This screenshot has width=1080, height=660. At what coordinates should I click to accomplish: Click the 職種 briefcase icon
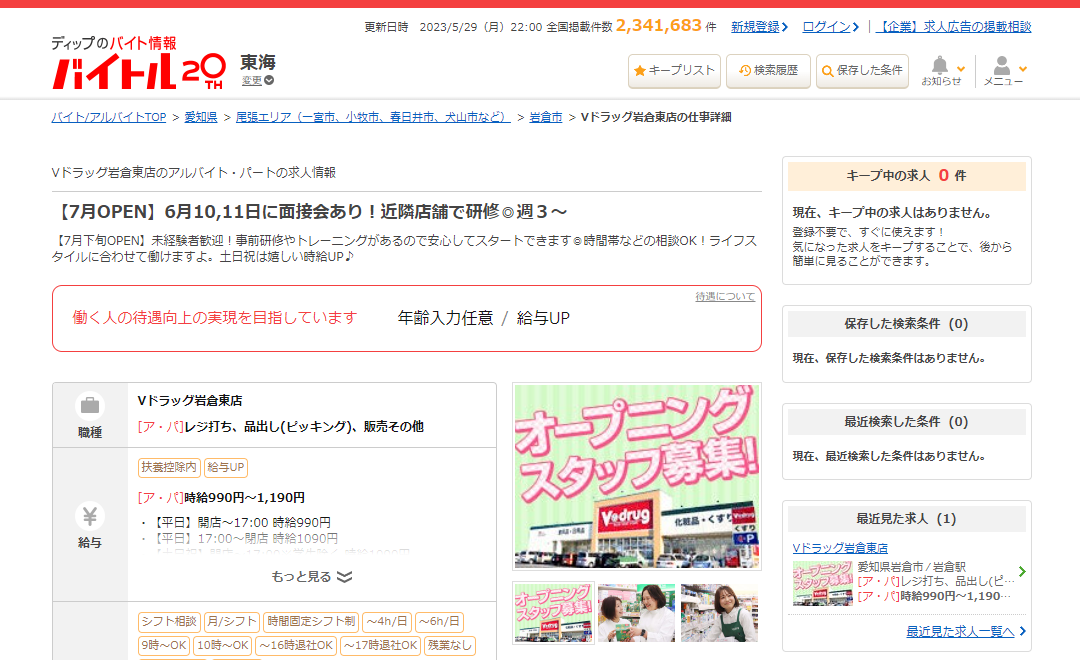pos(90,406)
